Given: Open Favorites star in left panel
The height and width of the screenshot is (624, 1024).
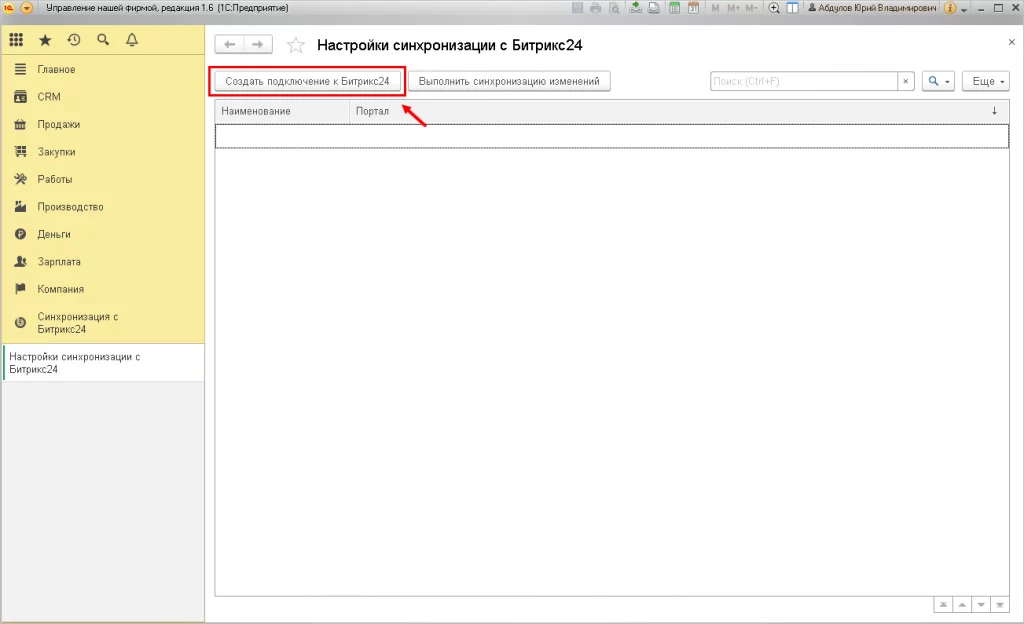Looking at the screenshot, I should (x=45, y=40).
